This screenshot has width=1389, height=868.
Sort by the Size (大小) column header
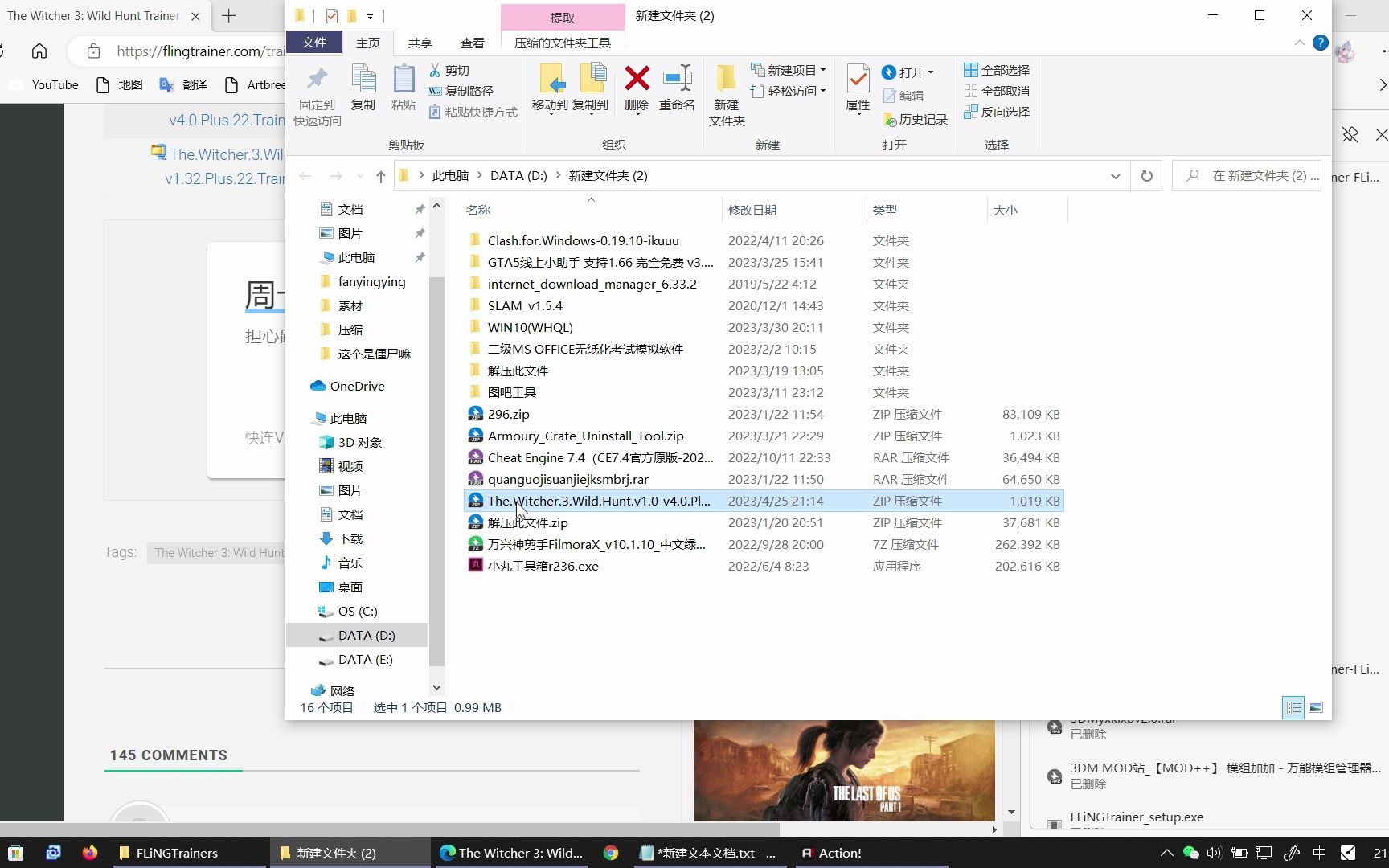(1026, 210)
